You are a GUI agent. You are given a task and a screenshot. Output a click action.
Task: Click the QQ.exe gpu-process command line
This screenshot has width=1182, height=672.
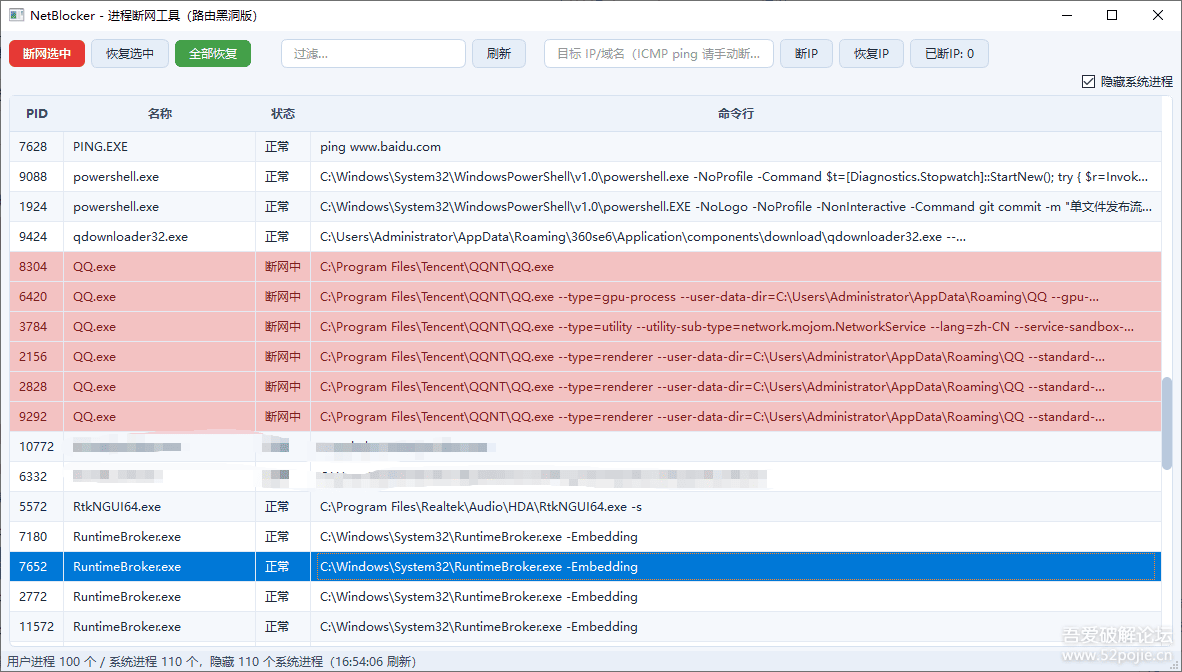coord(709,296)
